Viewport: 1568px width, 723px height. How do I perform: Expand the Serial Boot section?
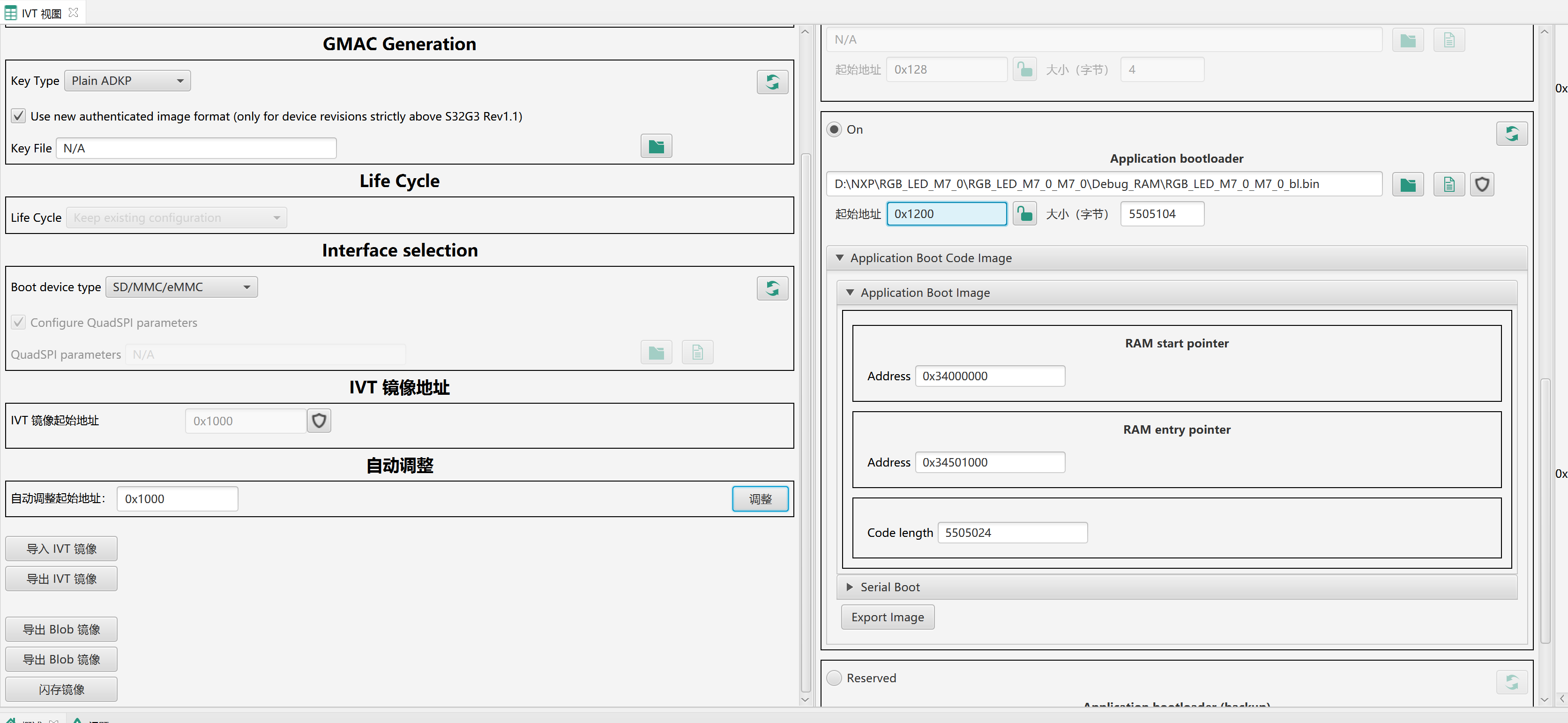point(850,587)
